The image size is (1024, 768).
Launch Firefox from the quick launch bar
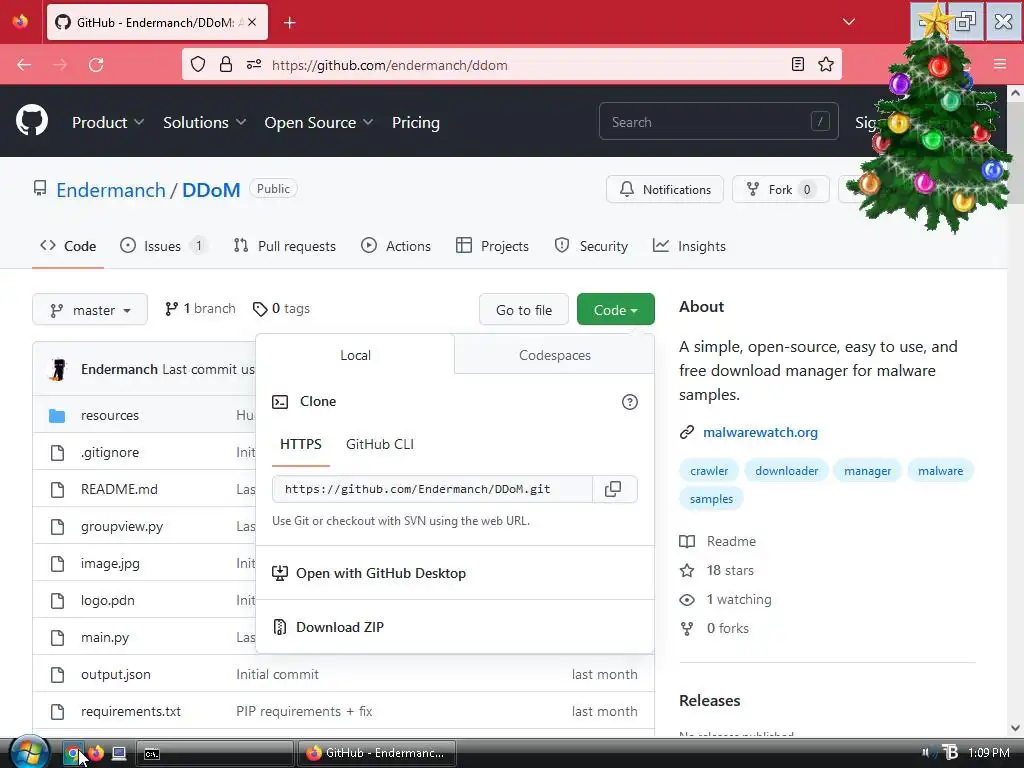pyautogui.click(x=96, y=753)
